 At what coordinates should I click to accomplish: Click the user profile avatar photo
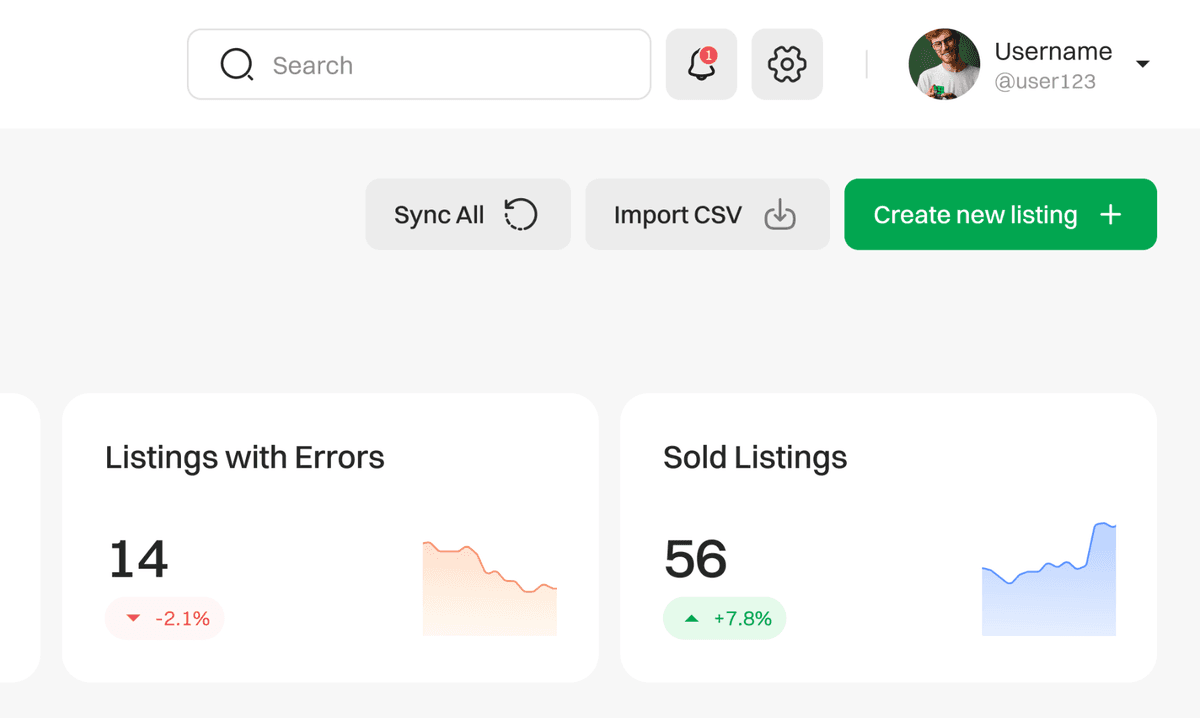click(944, 65)
